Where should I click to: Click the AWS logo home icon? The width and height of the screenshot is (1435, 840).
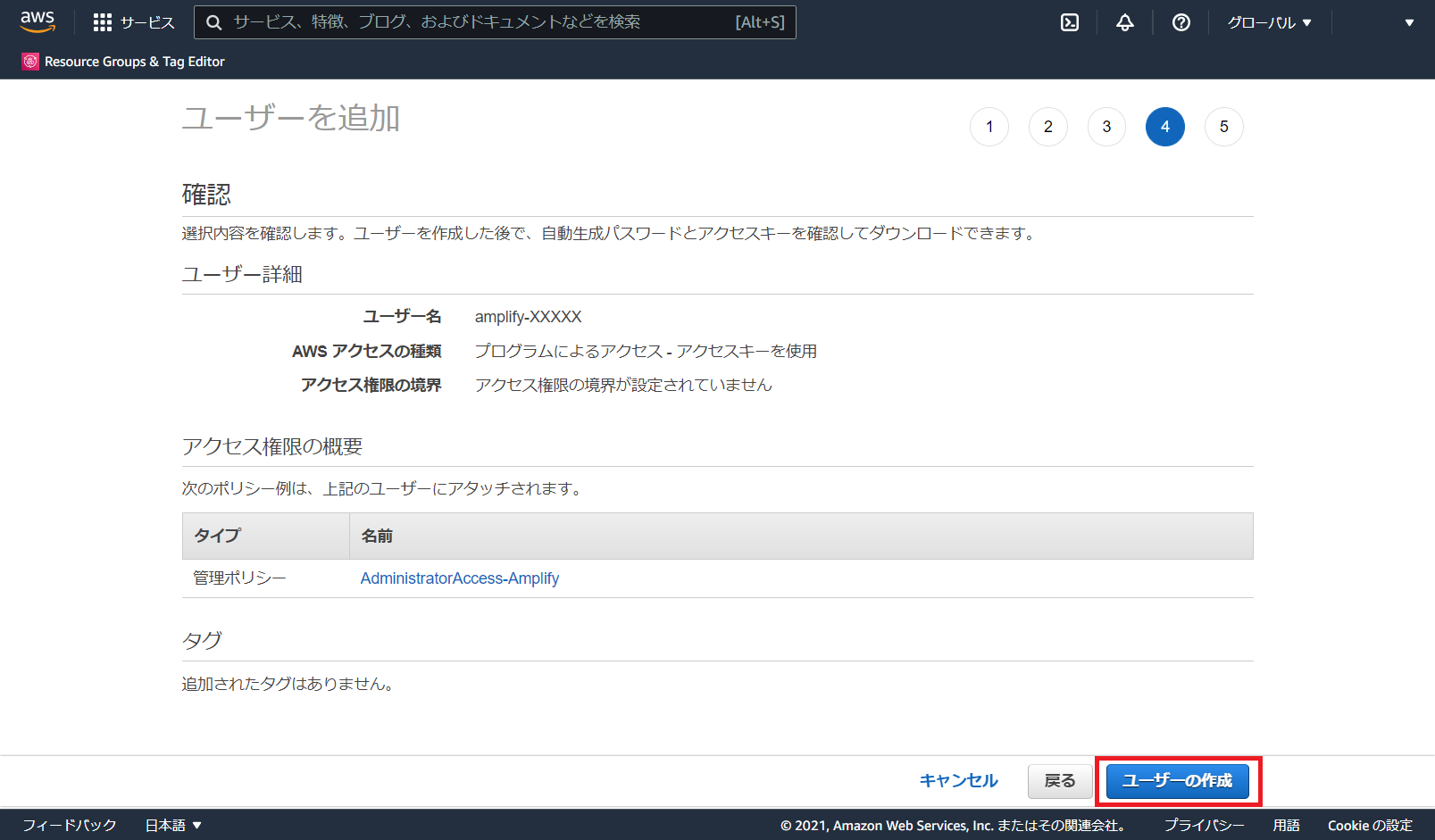click(38, 21)
